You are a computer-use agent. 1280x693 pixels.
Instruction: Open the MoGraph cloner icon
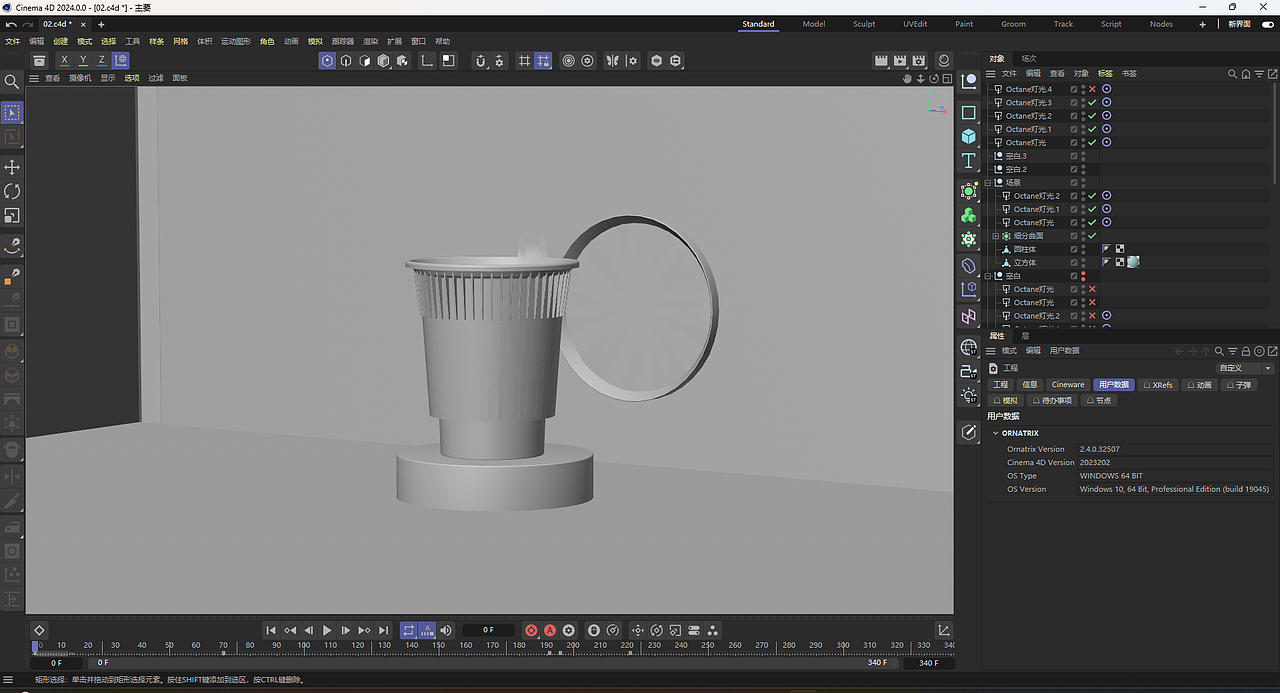click(968, 215)
